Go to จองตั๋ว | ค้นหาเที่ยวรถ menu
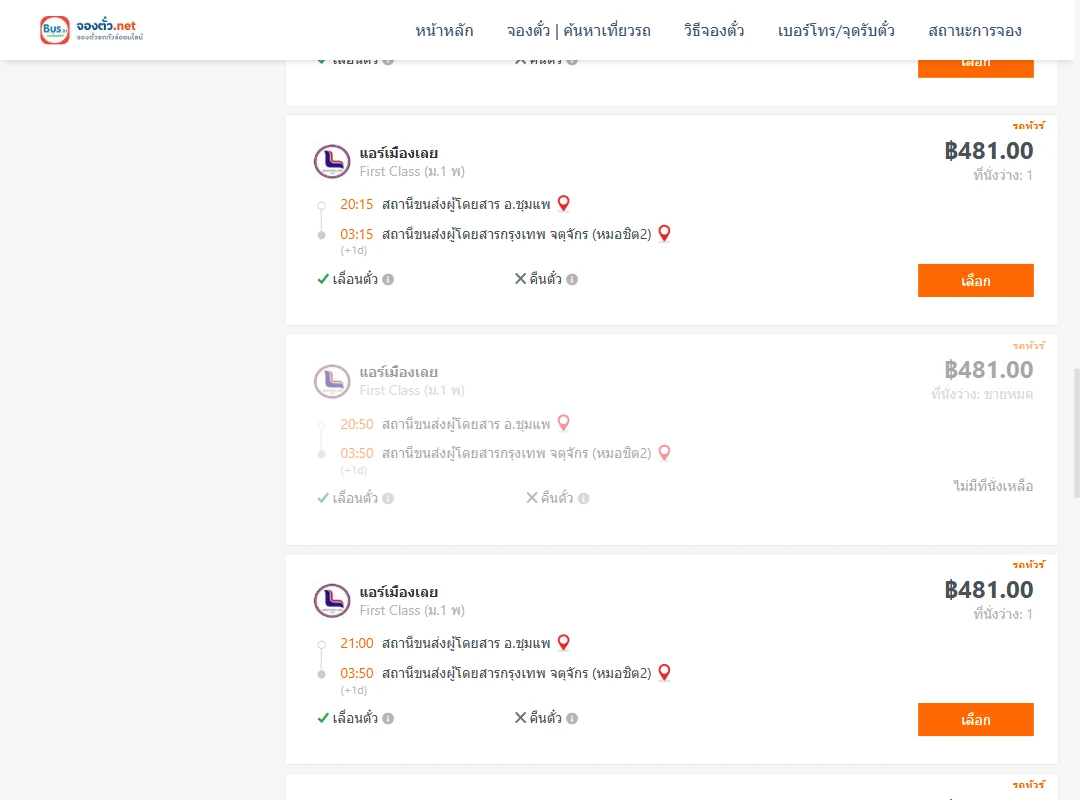The image size is (1080, 800). tap(579, 30)
